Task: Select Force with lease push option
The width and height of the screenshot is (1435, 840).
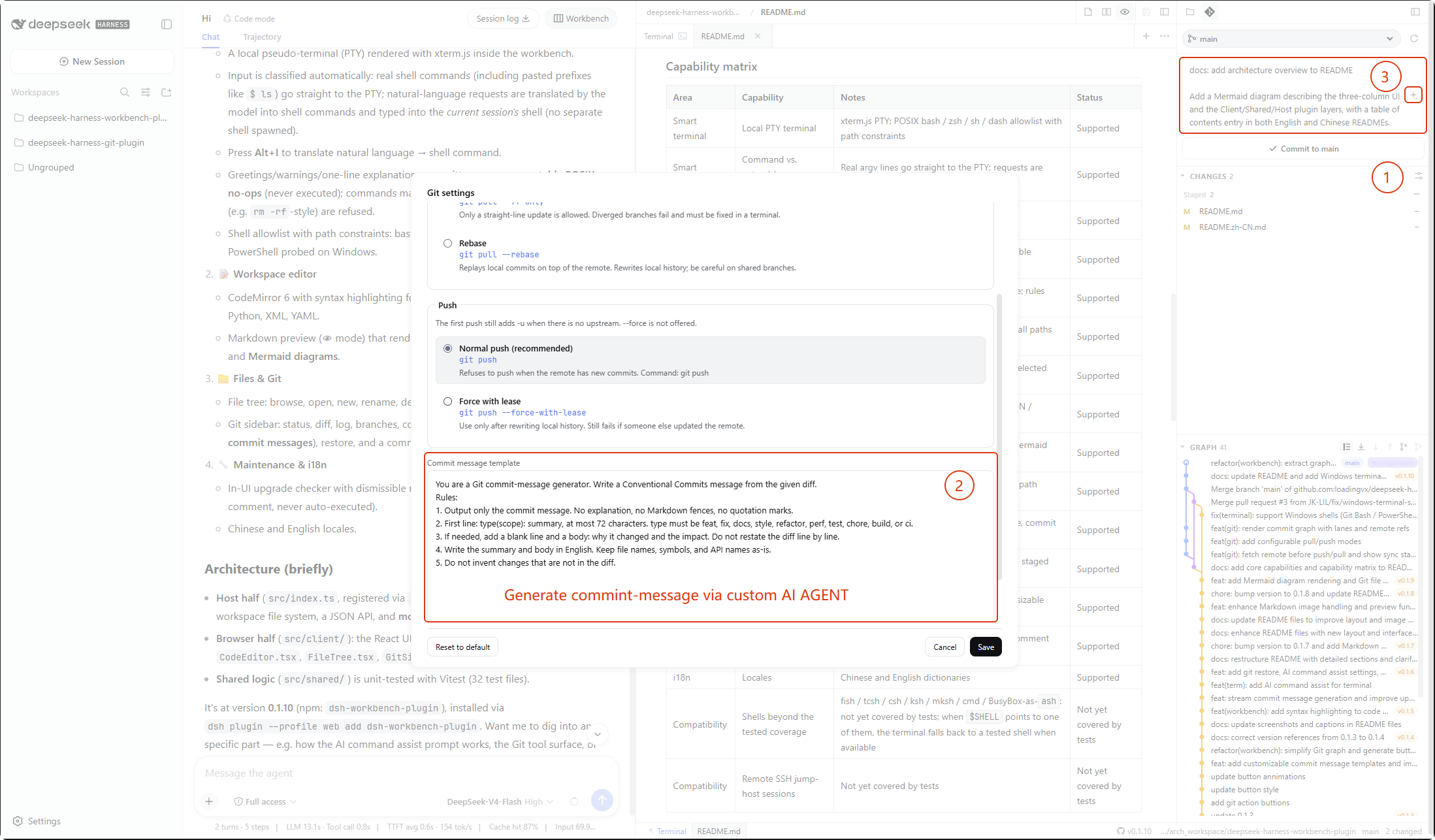Action: click(x=447, y=401)
